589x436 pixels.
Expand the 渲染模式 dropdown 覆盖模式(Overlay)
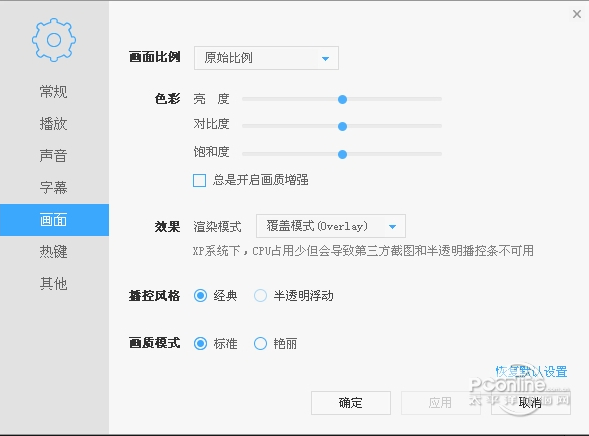click(x=331, y=226)
